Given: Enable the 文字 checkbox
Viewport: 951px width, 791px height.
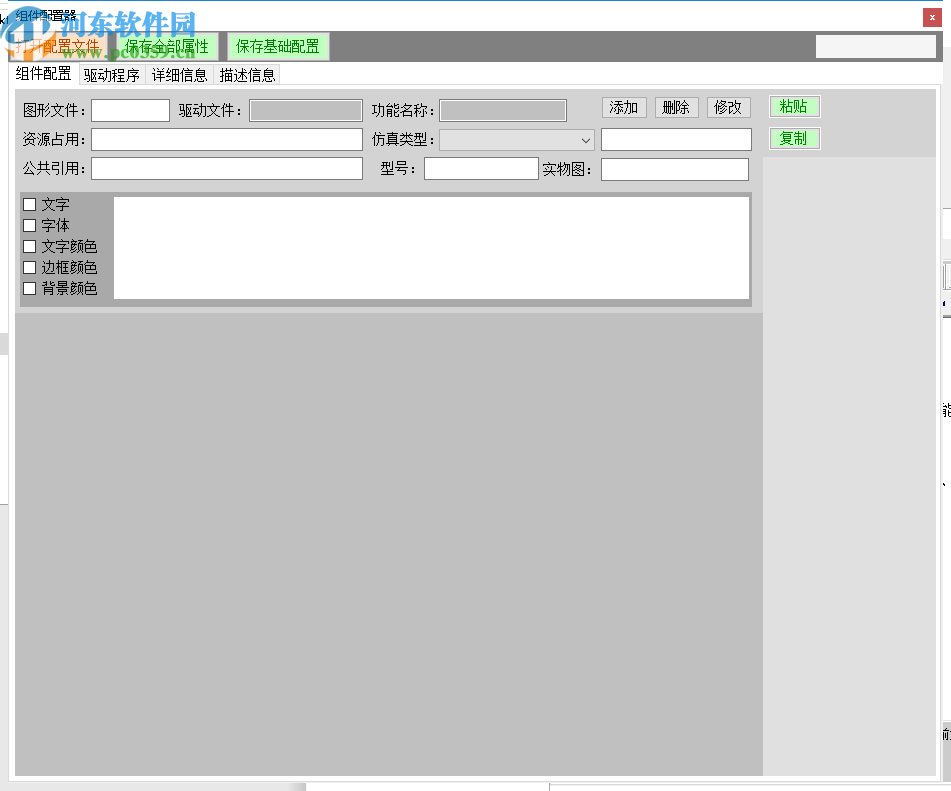Looking at the screenshot, I should point(29,204).
